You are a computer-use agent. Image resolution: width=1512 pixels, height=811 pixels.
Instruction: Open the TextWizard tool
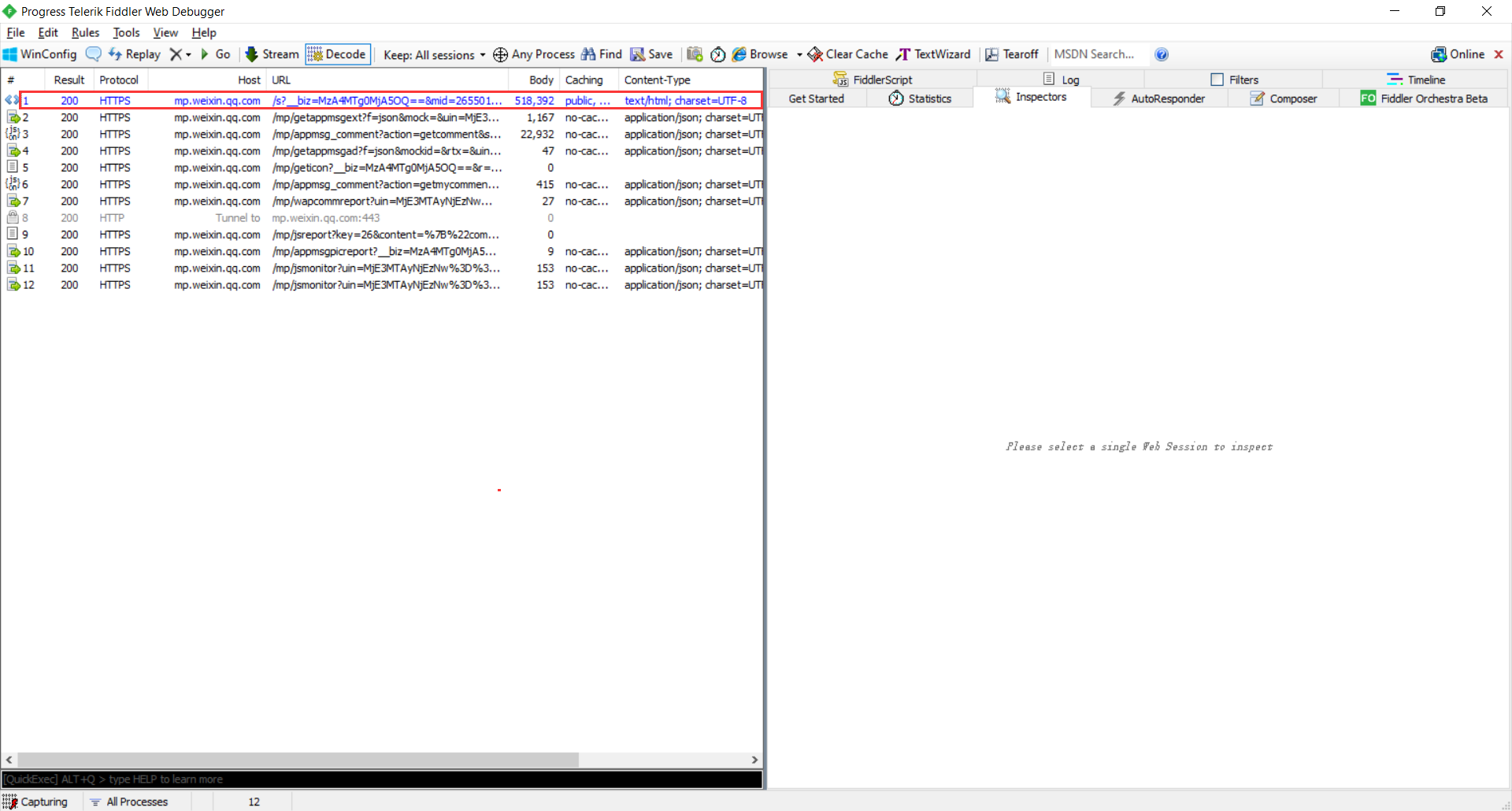point(933,54)
